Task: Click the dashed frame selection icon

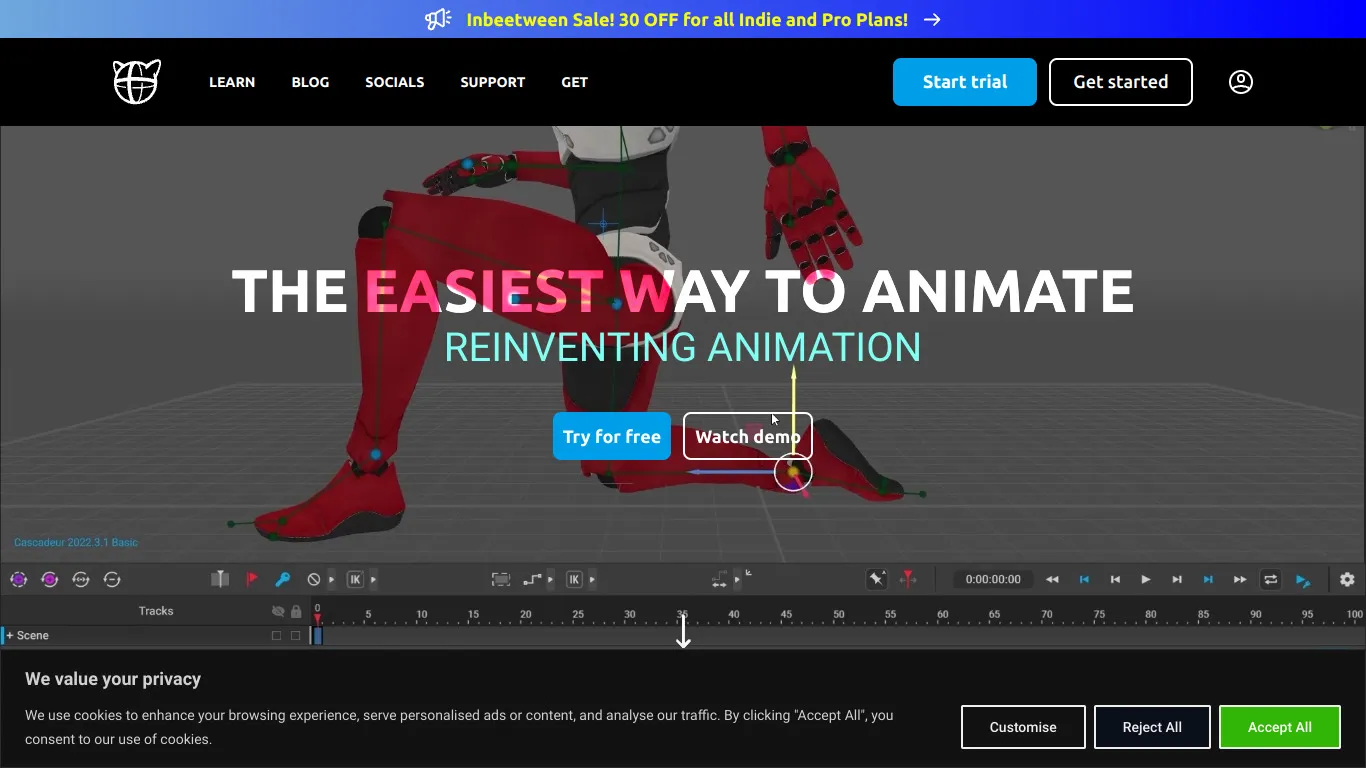Action: pos(501,579)
